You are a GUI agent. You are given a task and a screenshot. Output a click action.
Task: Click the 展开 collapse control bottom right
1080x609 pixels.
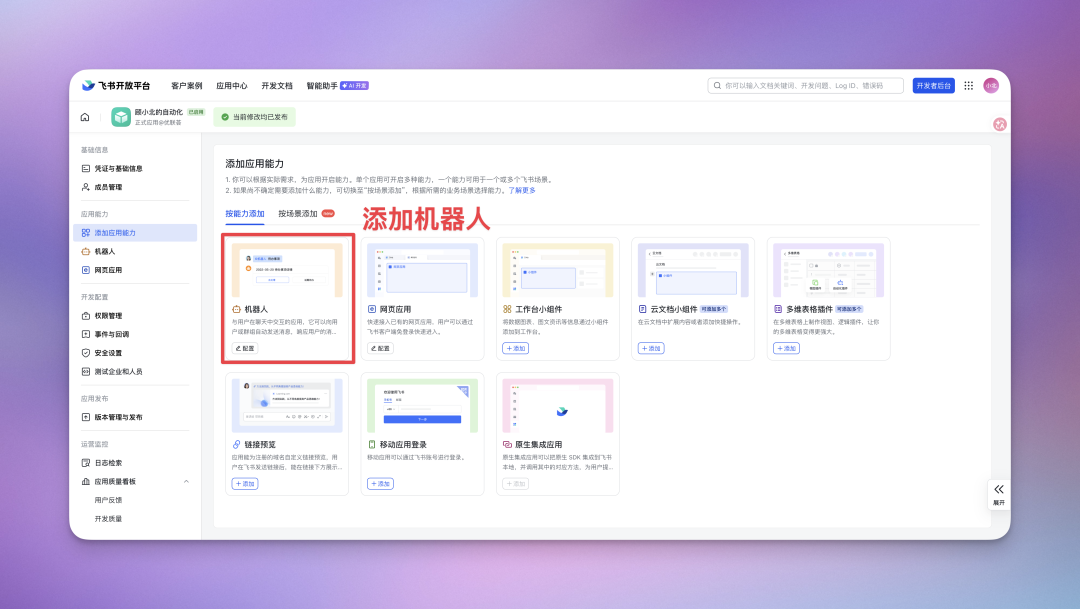998,493
